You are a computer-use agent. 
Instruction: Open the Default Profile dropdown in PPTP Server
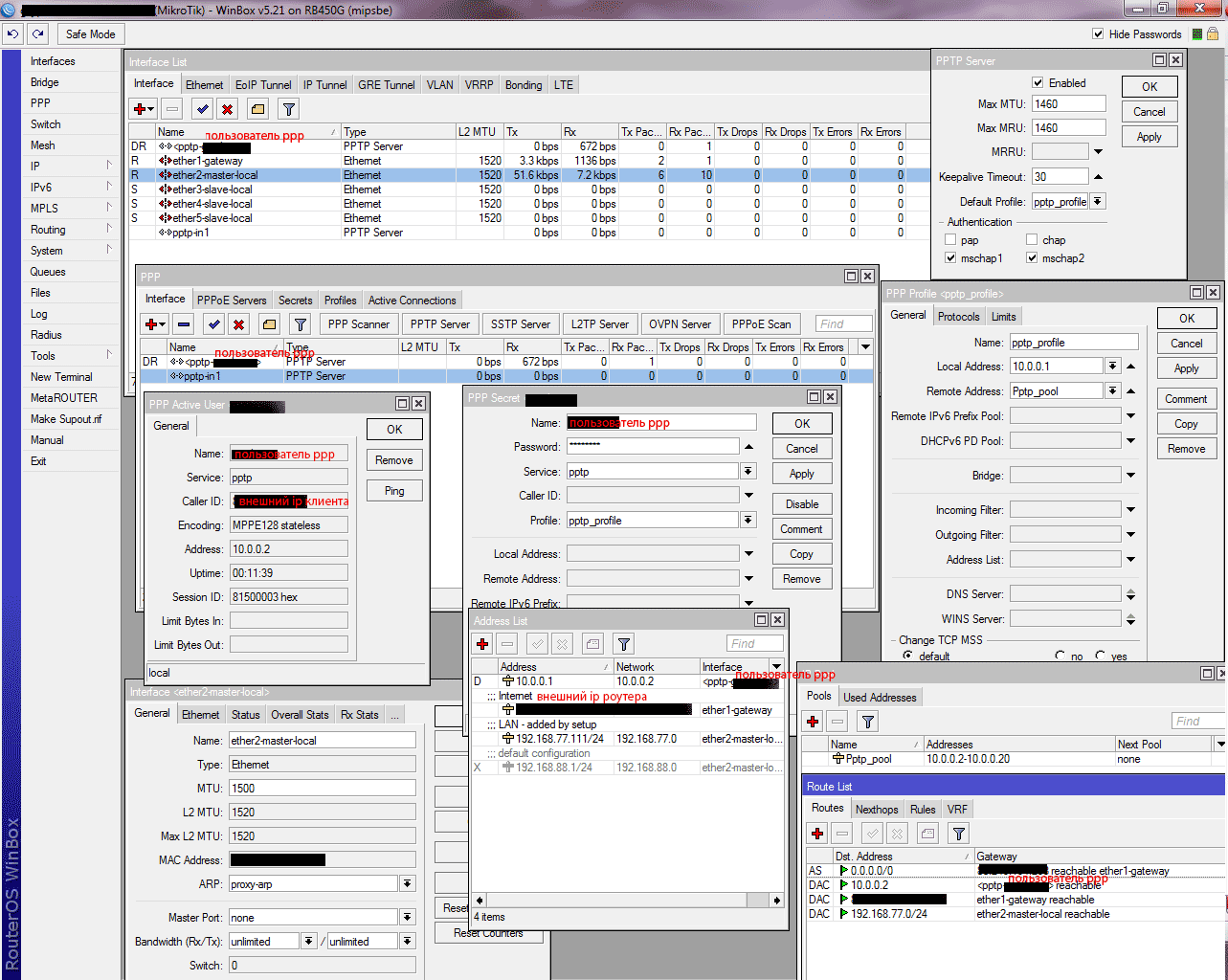pyautogui.click(x=1098, y=202)
